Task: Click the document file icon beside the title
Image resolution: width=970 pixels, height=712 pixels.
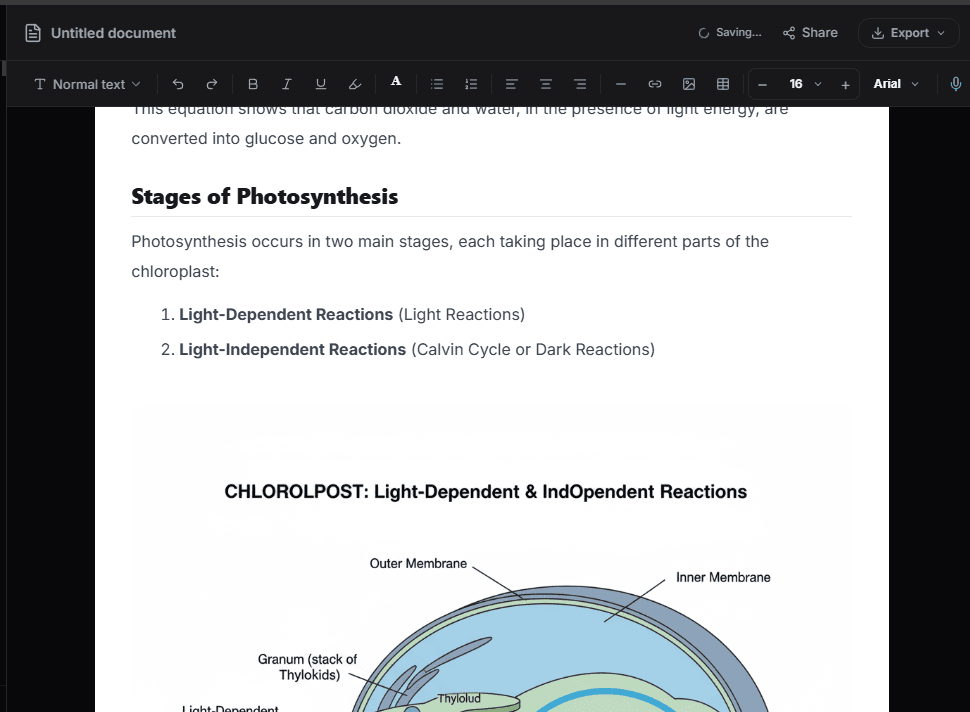Action: (33, 33)
